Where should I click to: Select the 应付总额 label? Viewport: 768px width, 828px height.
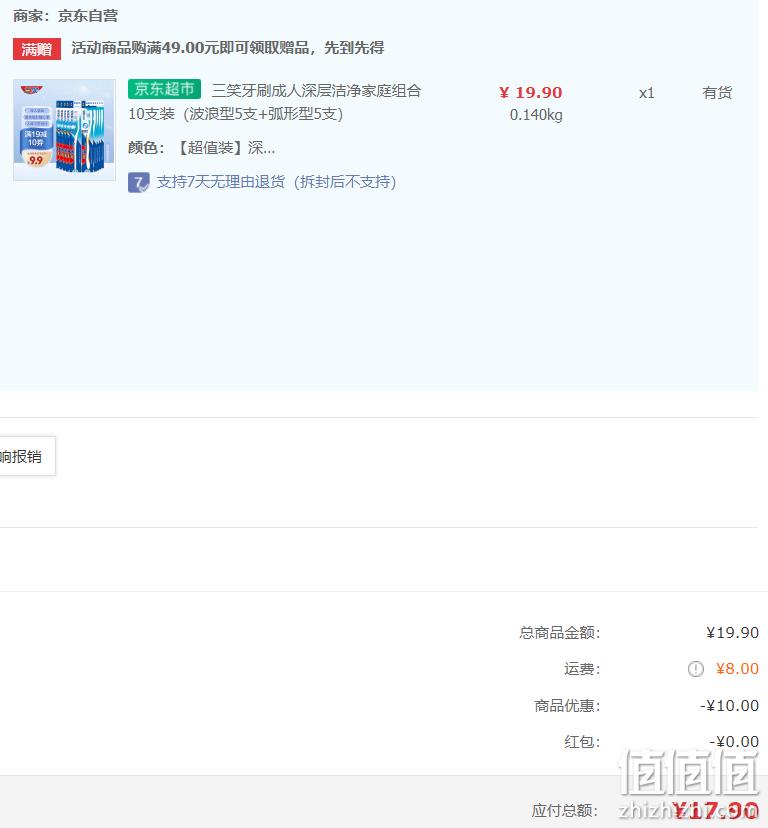tap(565, 811)
